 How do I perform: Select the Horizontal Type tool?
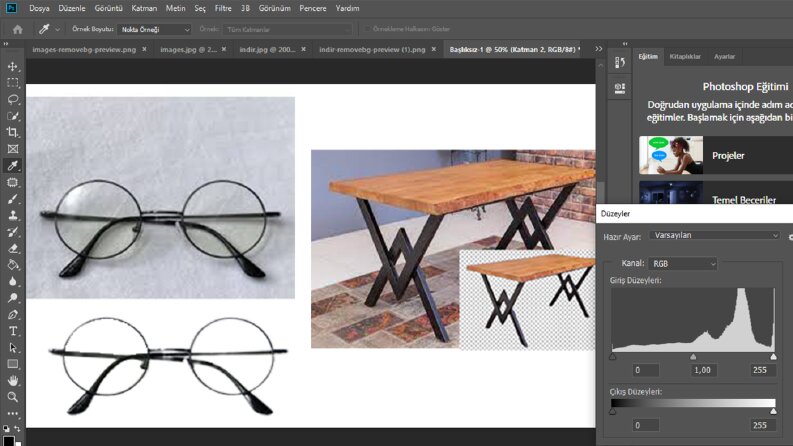pyautogui.click(x=13, y=331)
